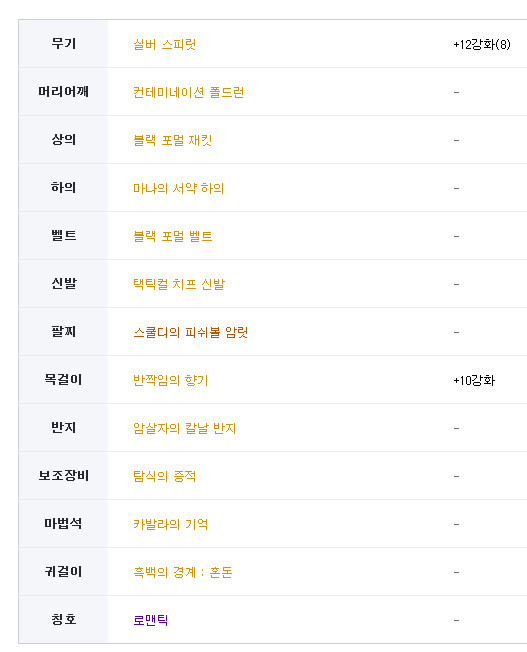Open the 암살자의 칼날 반지 ring link
Viewport: 527px width, 652px height.
[x=184, y=428]
